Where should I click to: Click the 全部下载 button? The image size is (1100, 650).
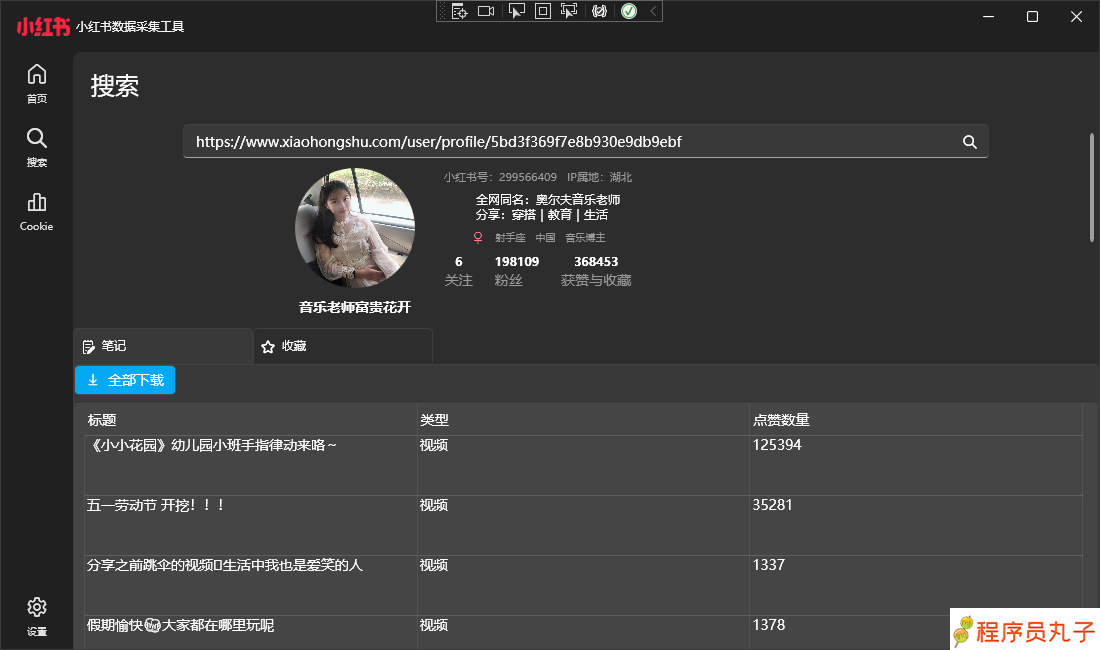tap(125, 380)
